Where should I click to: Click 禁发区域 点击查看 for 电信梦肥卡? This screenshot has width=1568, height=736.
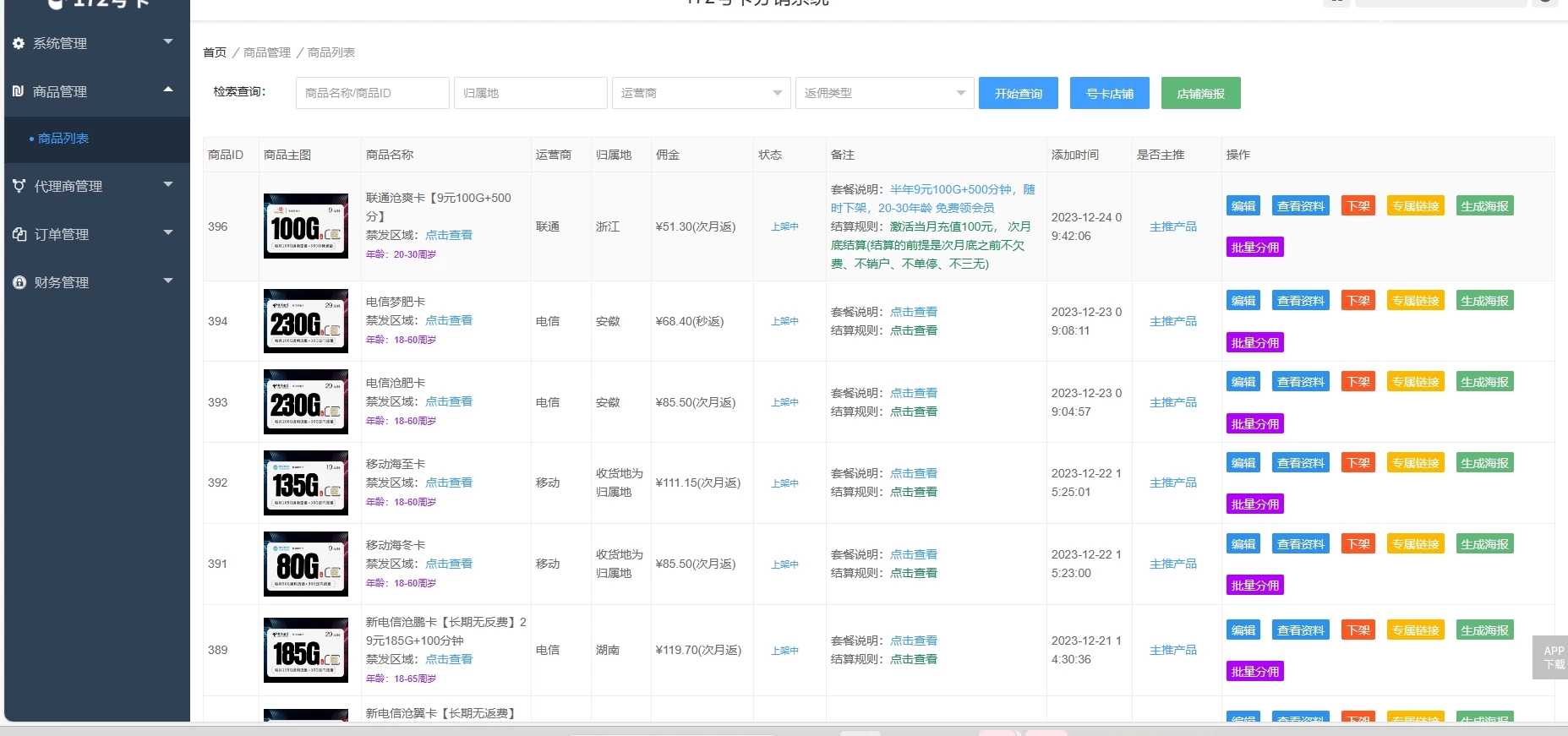pyautogui.click(x=449, y=320)
